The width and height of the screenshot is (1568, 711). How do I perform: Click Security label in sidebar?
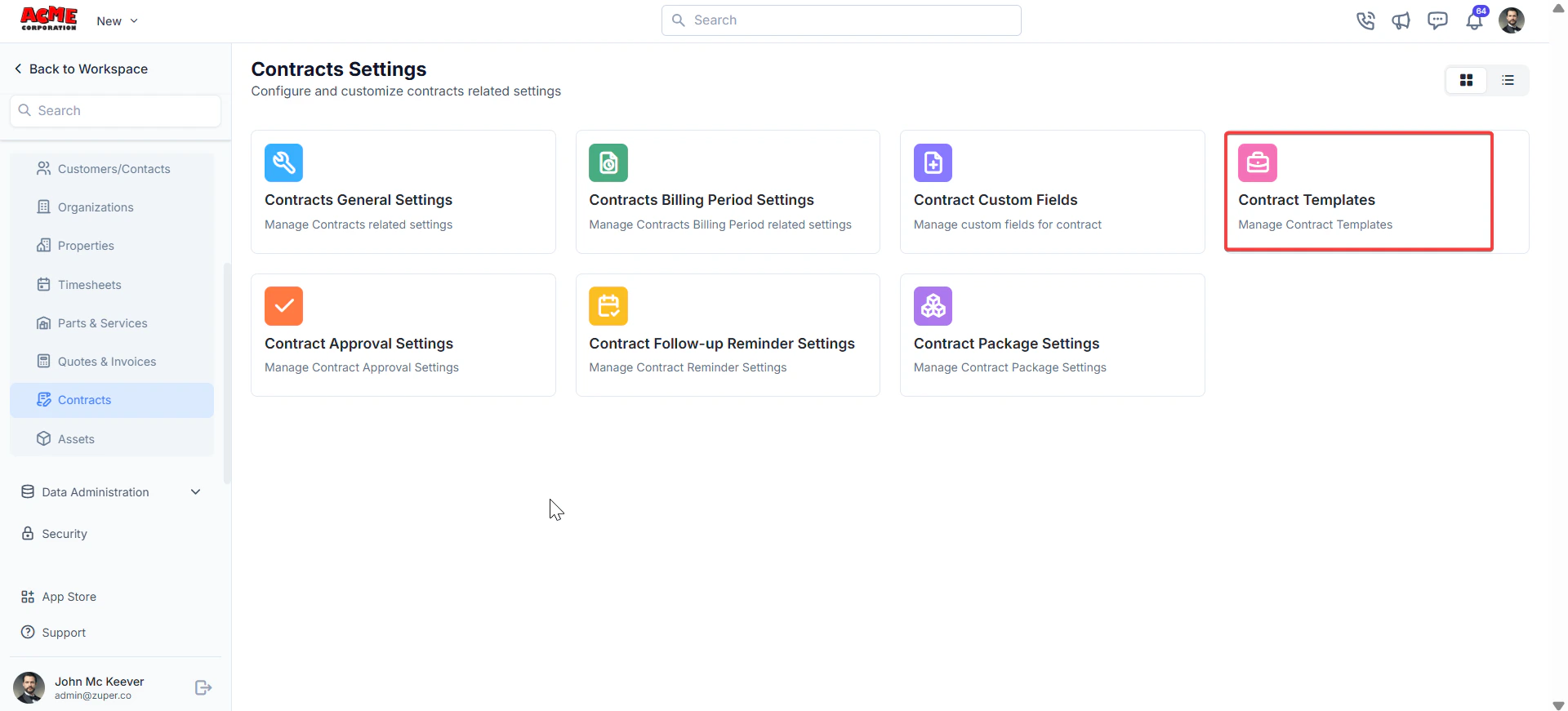coord(65,534)
